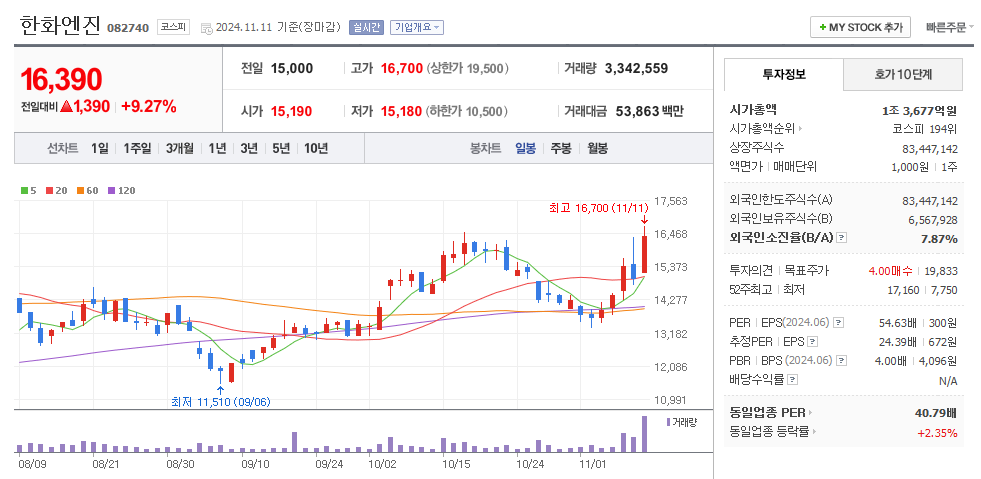Click the 한화엔진 stock title
This screenshot has width=981, height=479.
pos(60,26)
